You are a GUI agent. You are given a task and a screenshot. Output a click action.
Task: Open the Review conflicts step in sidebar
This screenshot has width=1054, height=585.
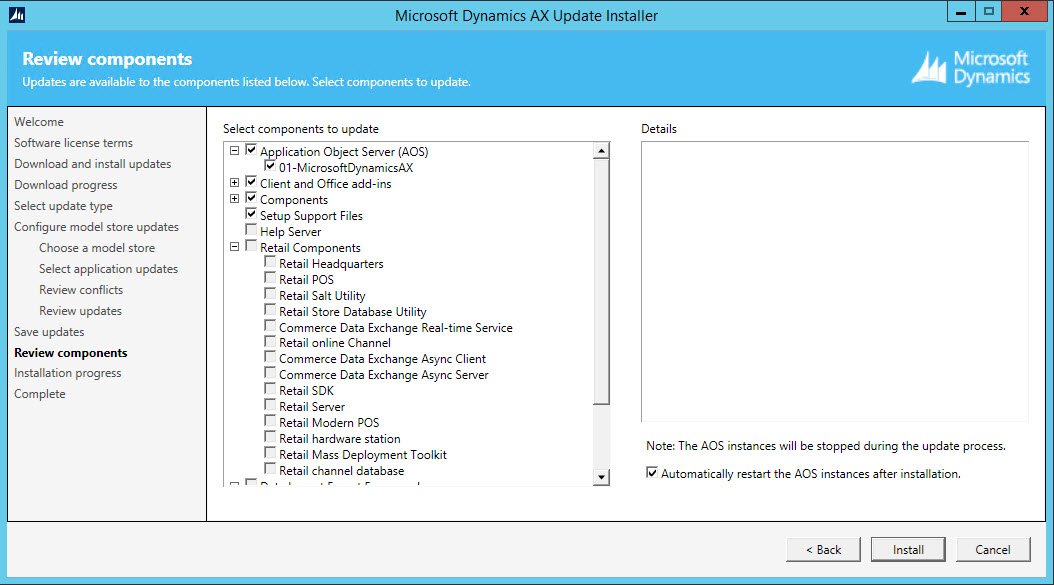coord(81,290)
